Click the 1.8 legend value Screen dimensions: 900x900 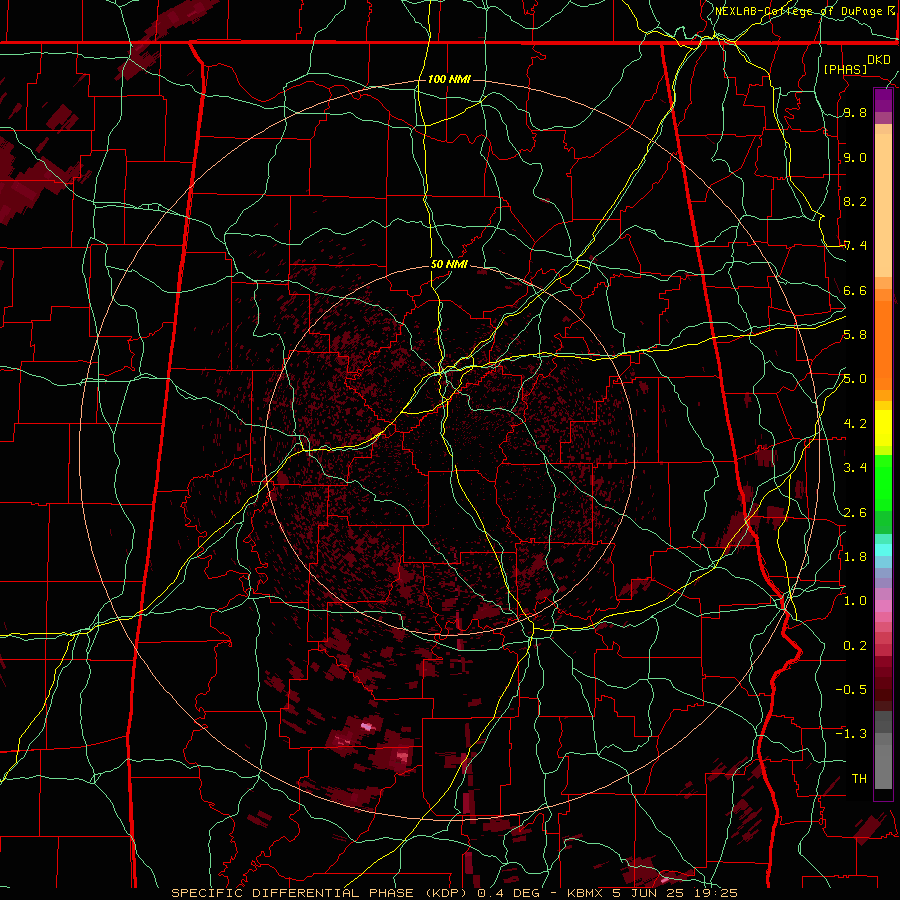(x=855, y=557)
